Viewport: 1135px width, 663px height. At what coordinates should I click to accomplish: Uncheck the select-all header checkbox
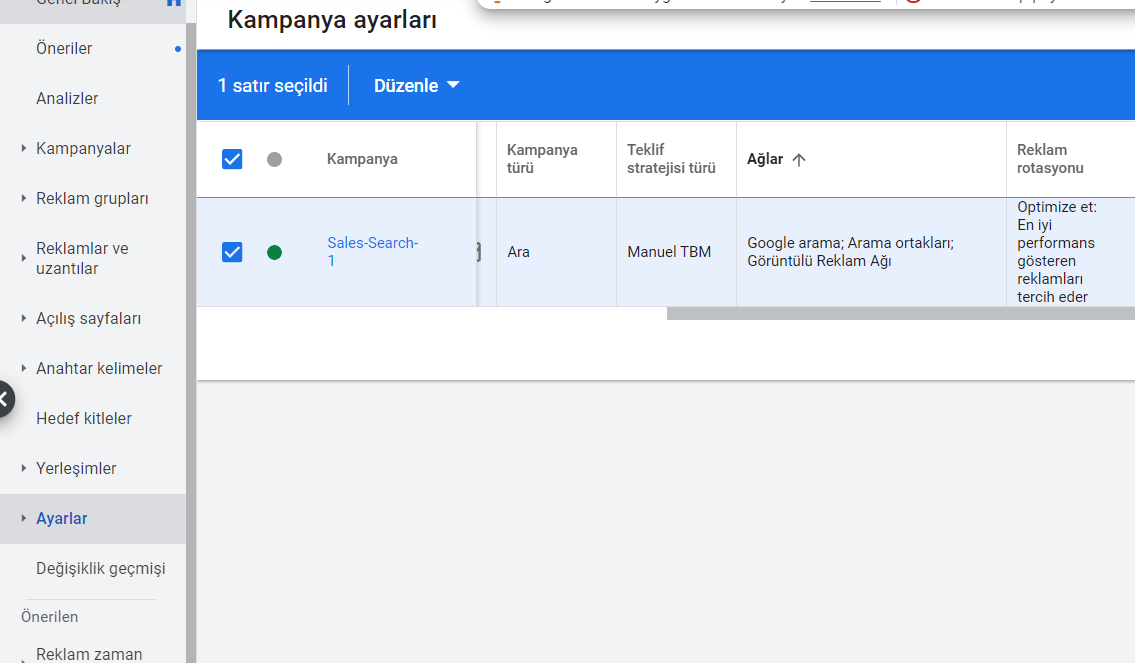click(232, 159)
